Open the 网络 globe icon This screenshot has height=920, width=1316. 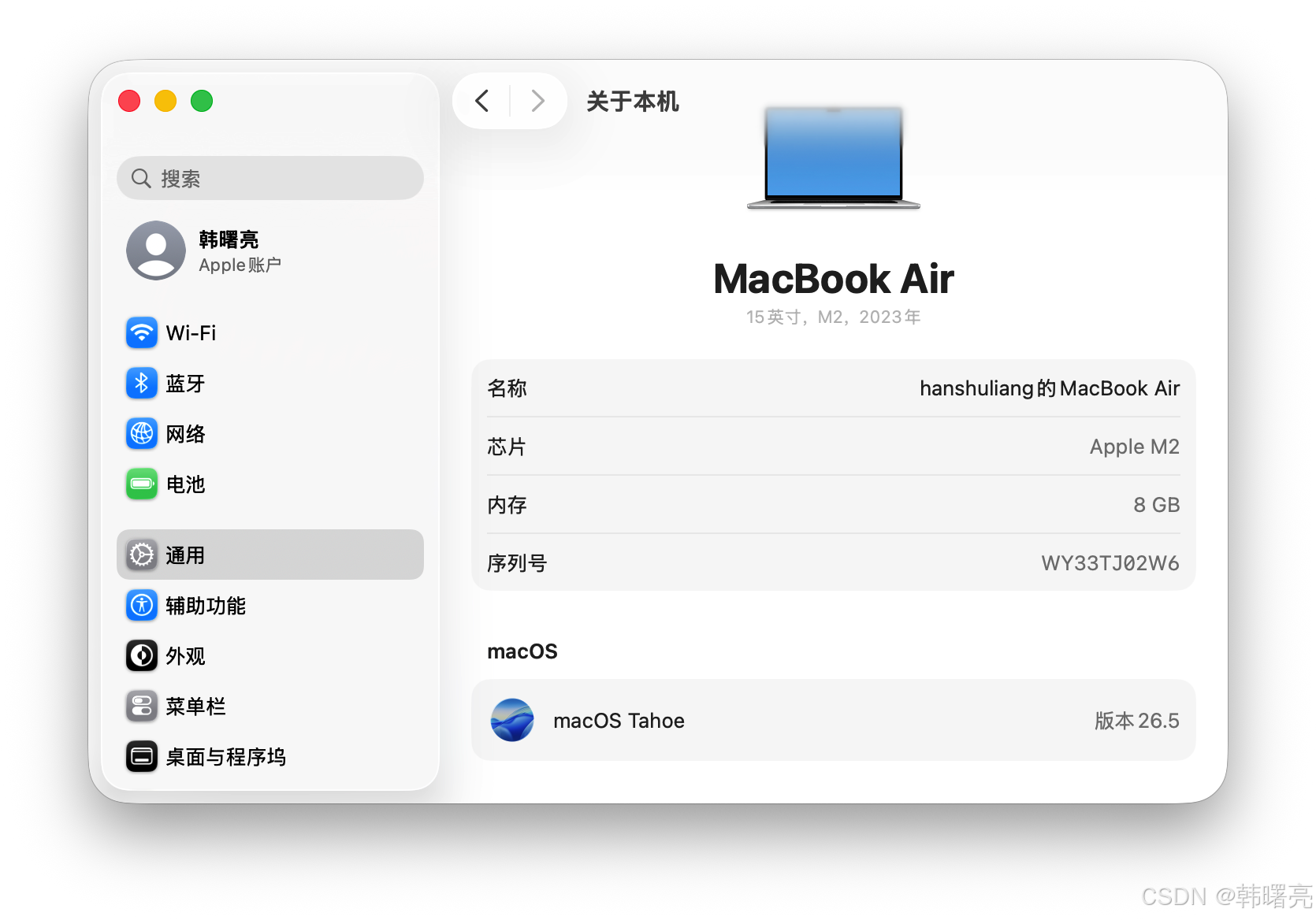tap(142, 434)
